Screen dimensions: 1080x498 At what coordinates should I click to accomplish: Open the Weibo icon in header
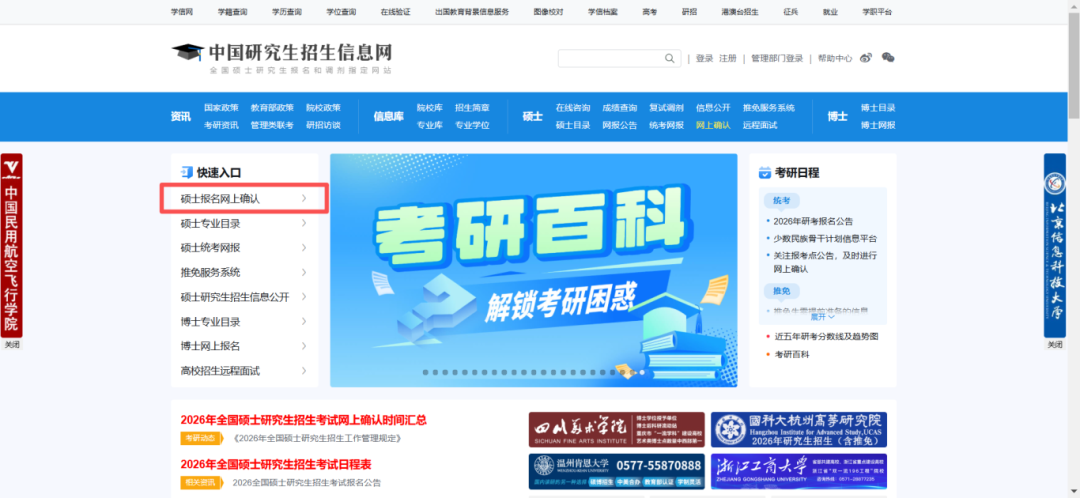866,58
